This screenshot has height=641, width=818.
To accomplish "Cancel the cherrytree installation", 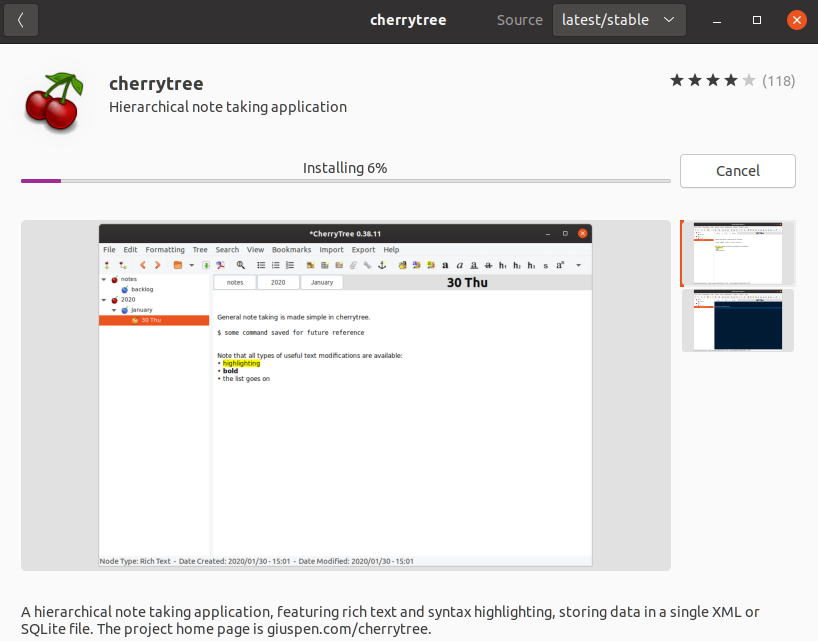I will (737, 171).
